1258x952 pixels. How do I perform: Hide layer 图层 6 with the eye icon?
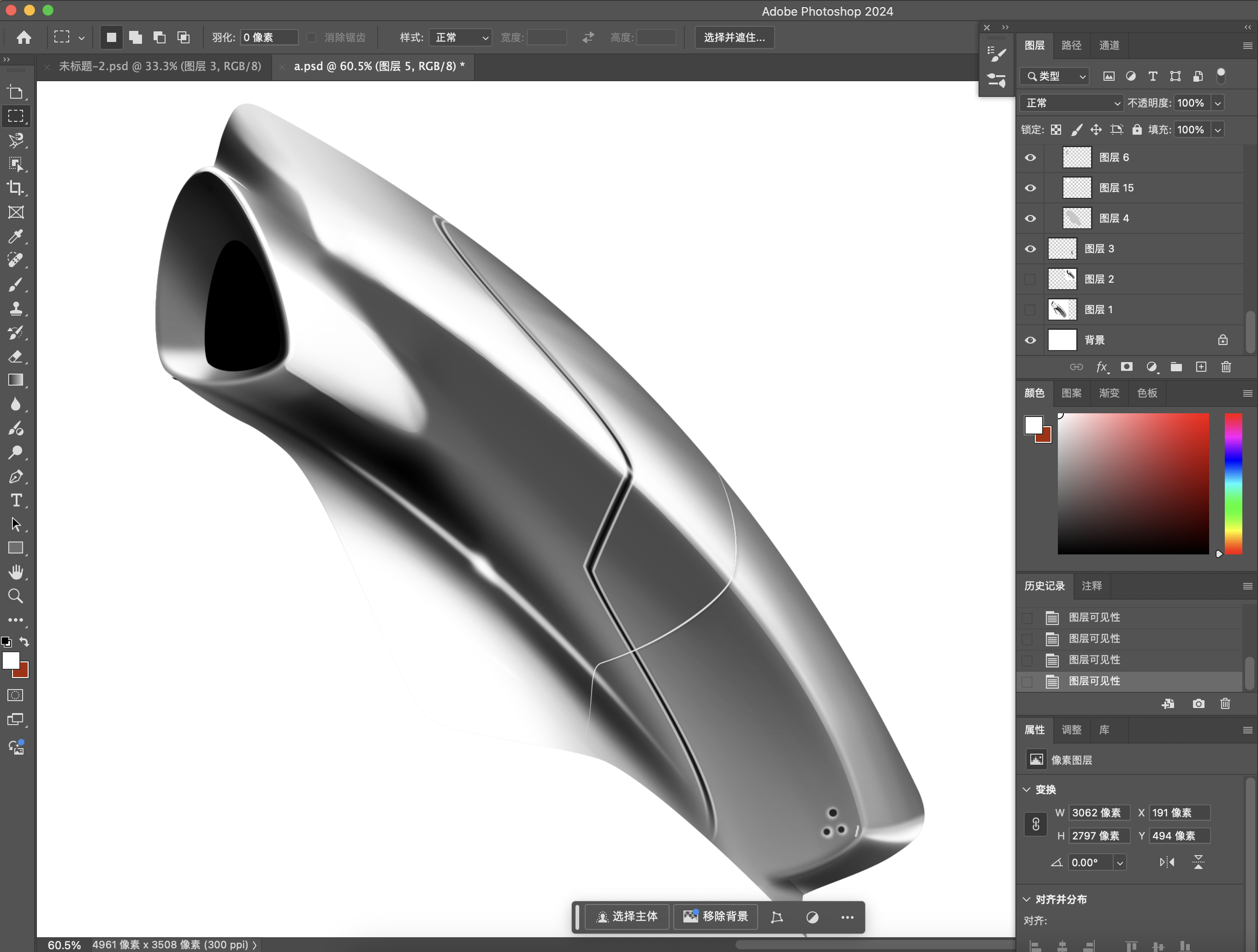pos(1030,158)
